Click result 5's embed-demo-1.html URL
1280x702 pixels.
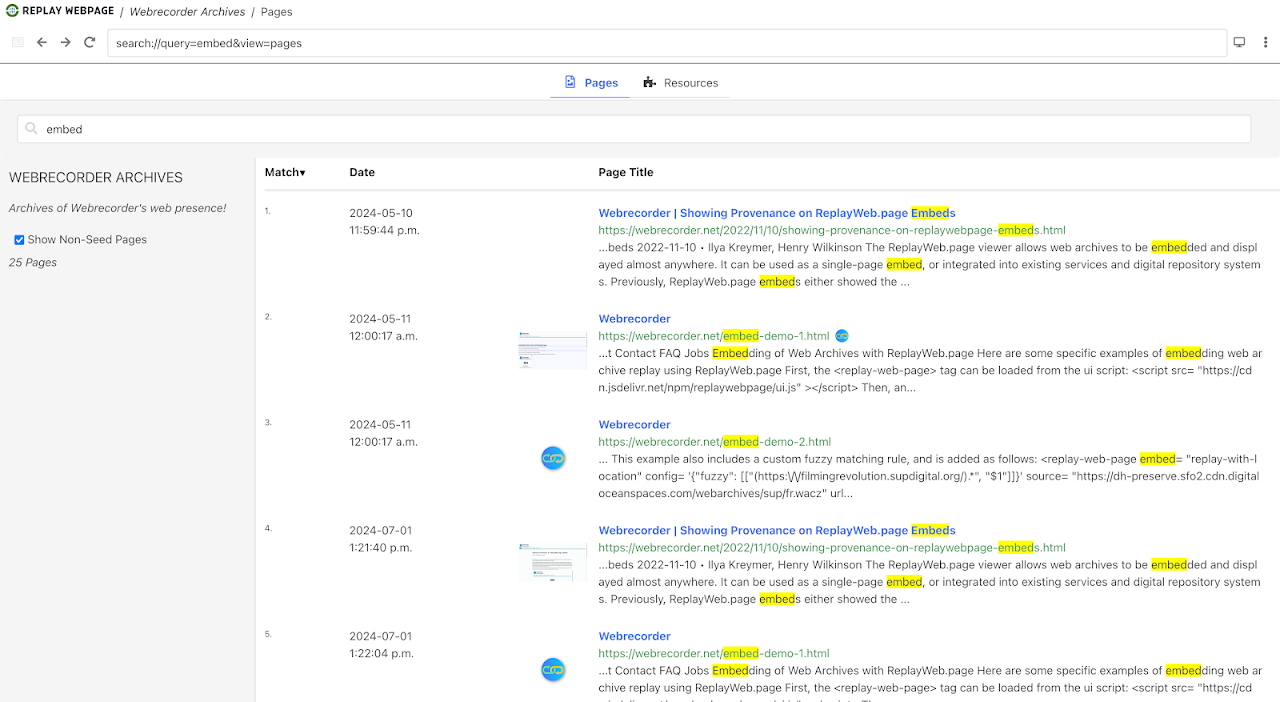click(714, 654)
